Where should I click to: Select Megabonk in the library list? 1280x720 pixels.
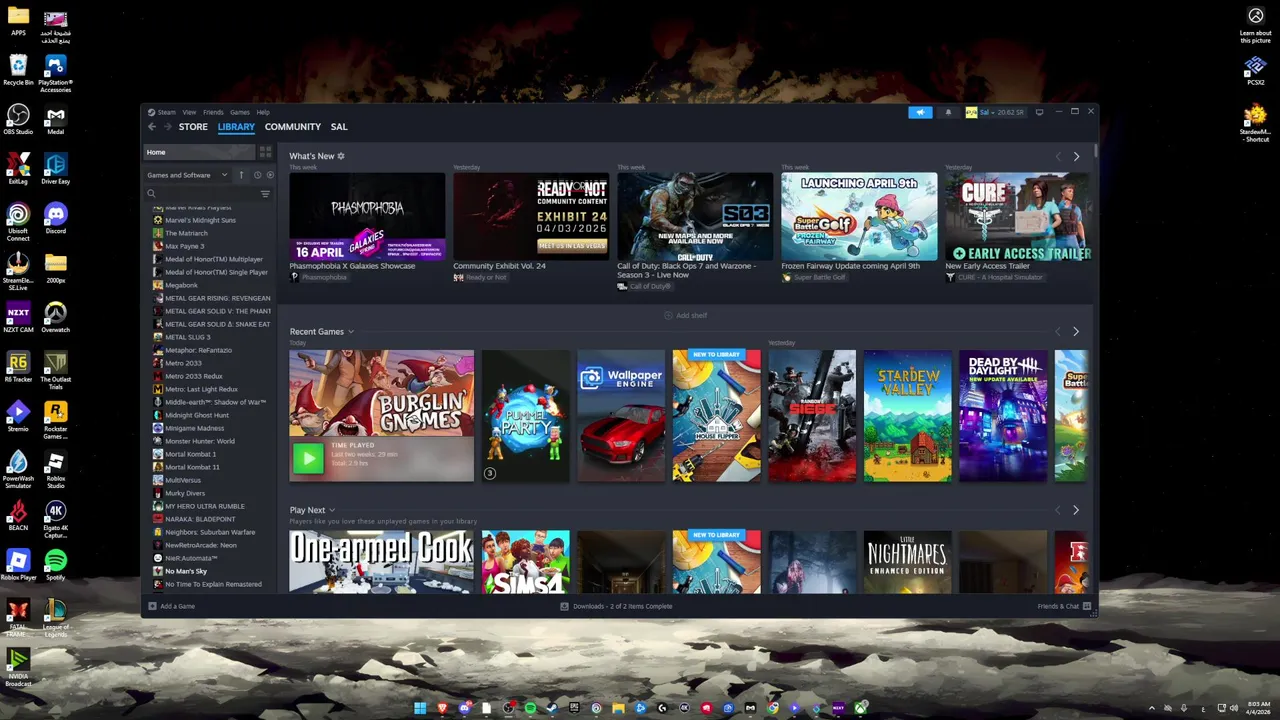coord(181,285)
